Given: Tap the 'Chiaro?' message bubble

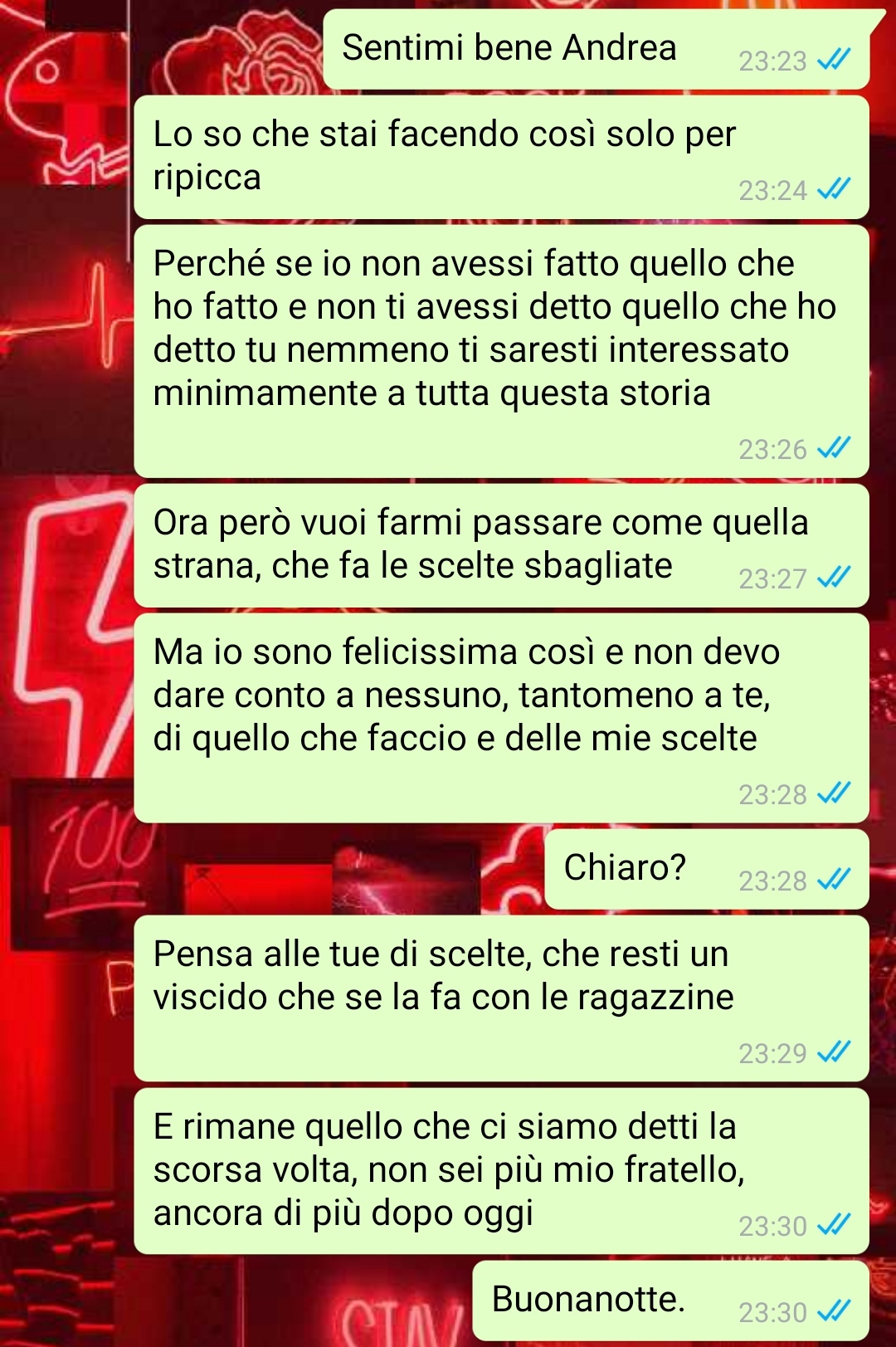Looking at the screenshot, I should [x=707, y=869].
